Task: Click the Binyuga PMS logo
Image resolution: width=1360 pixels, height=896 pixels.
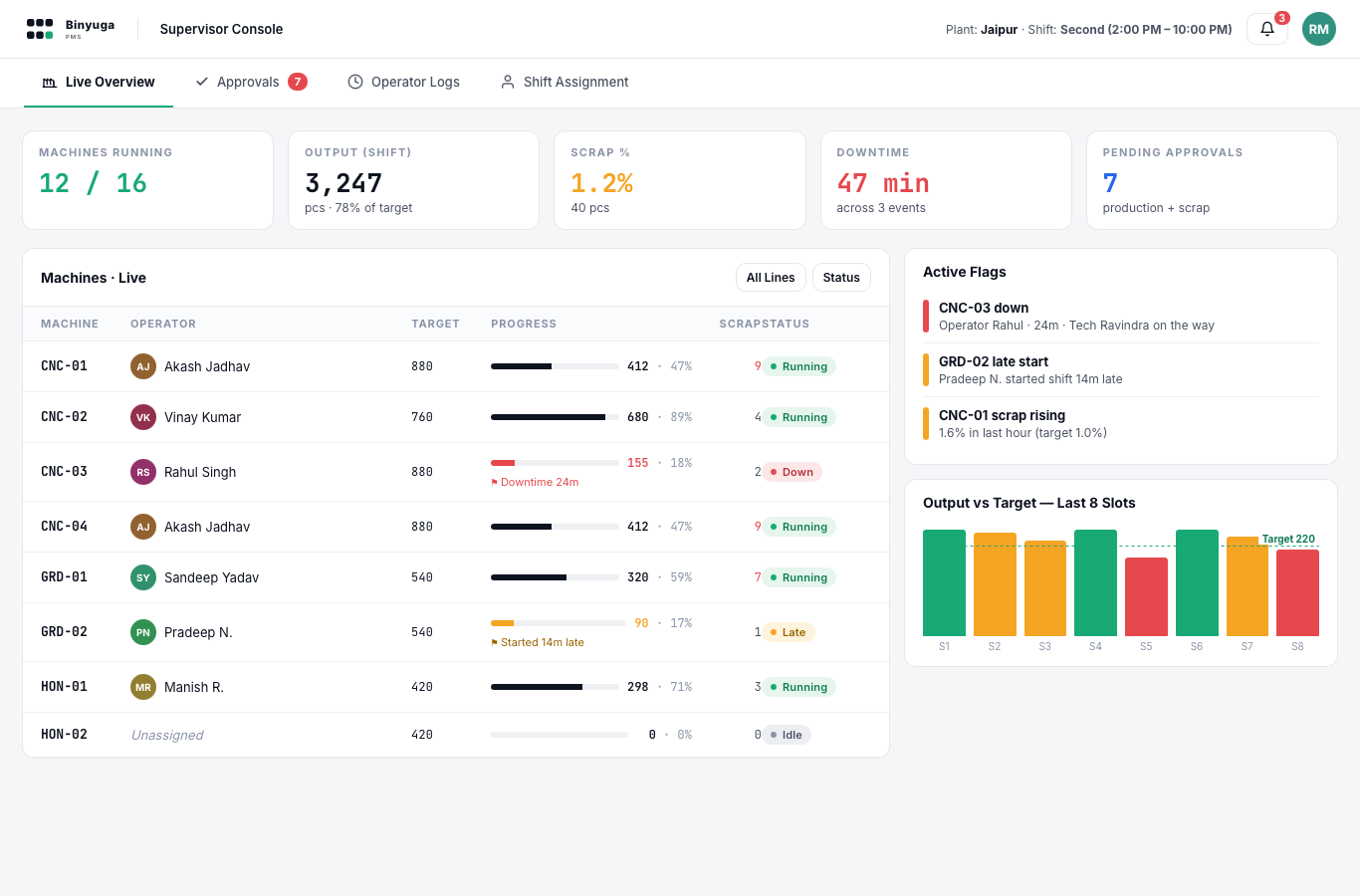Action: 71,29
